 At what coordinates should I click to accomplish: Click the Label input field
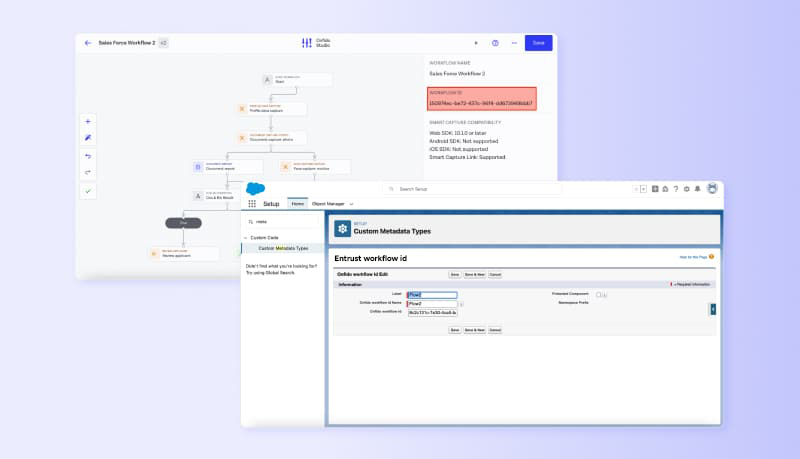[432, 295]
